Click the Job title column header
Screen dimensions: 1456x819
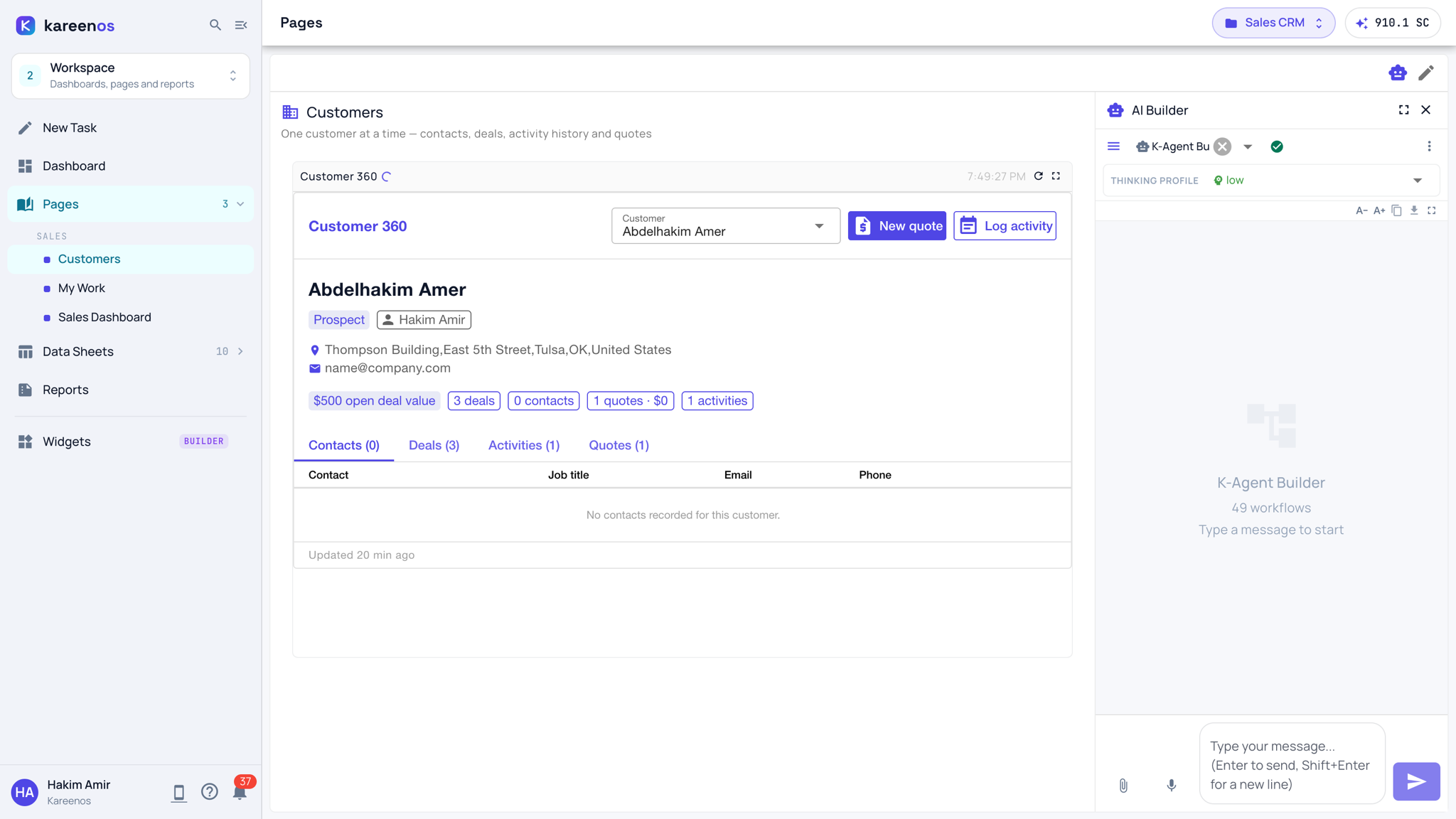pos(569,475)
